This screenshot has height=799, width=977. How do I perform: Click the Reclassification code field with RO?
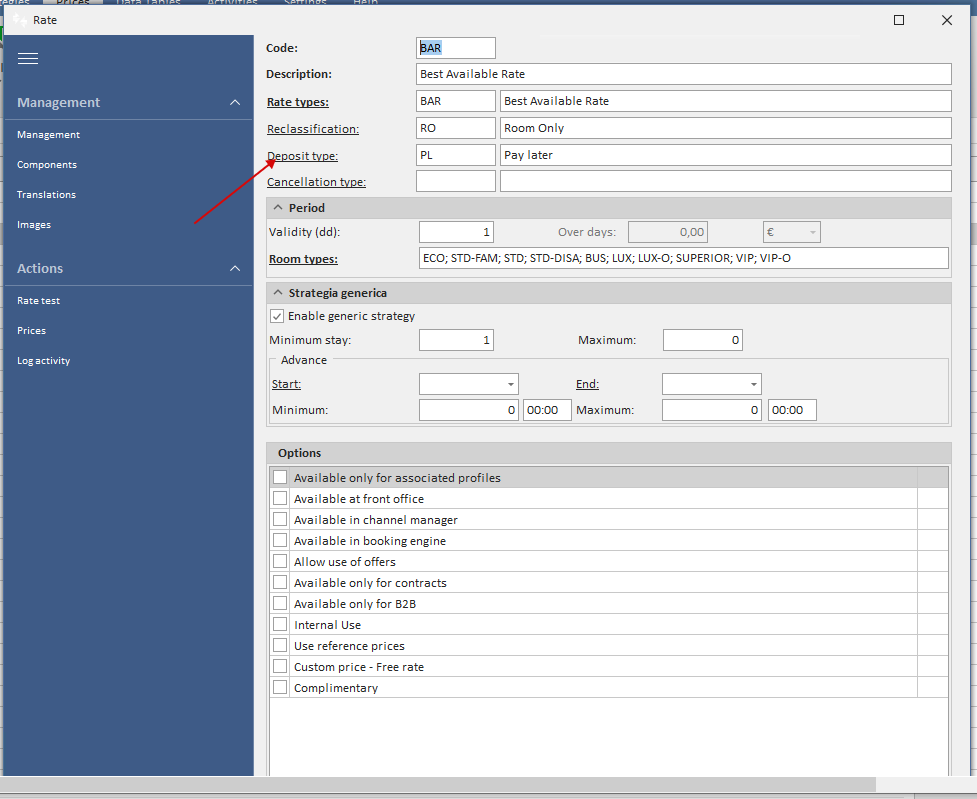tap(456, 128)
